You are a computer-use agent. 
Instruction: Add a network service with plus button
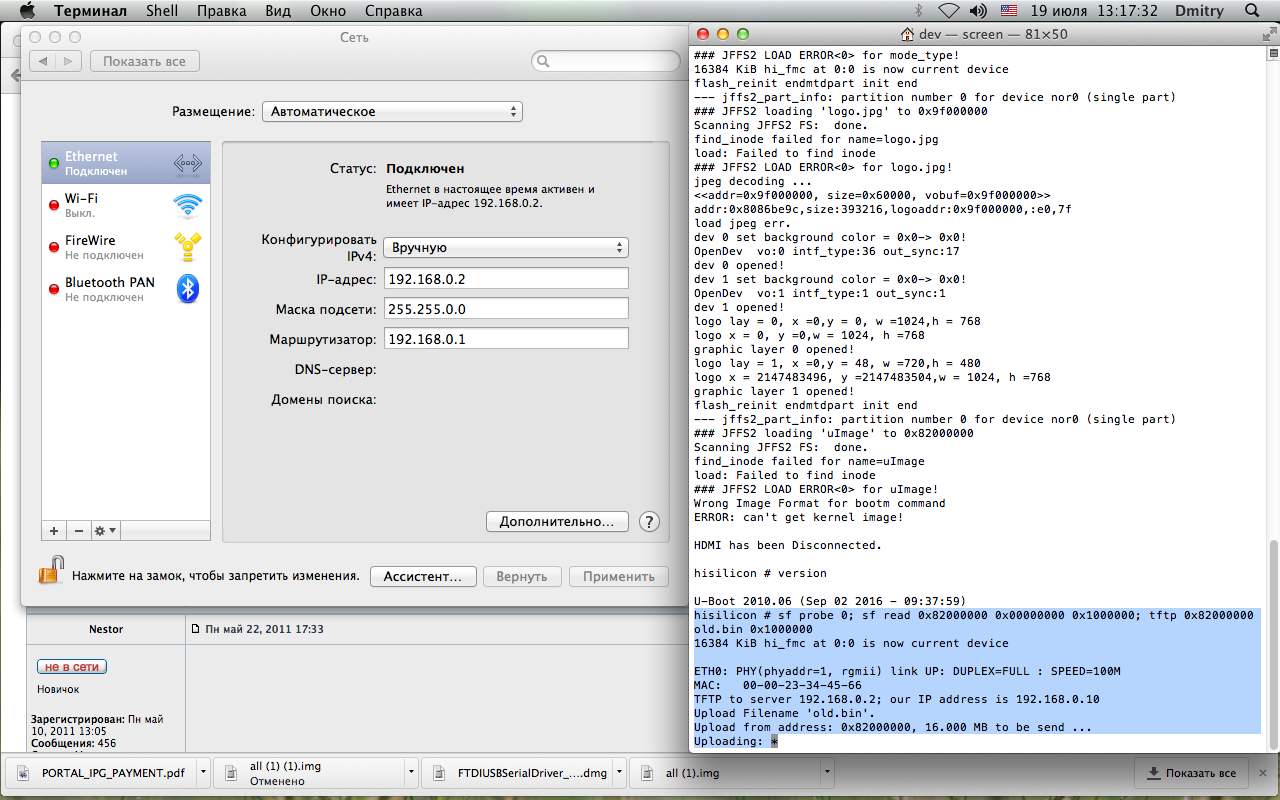point(54,530)
